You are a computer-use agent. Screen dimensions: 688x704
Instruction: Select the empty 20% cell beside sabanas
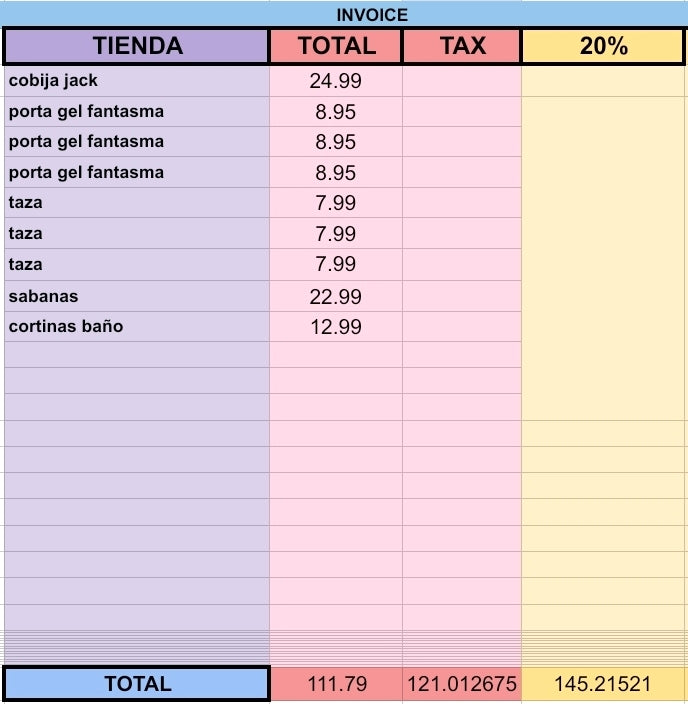603,296
